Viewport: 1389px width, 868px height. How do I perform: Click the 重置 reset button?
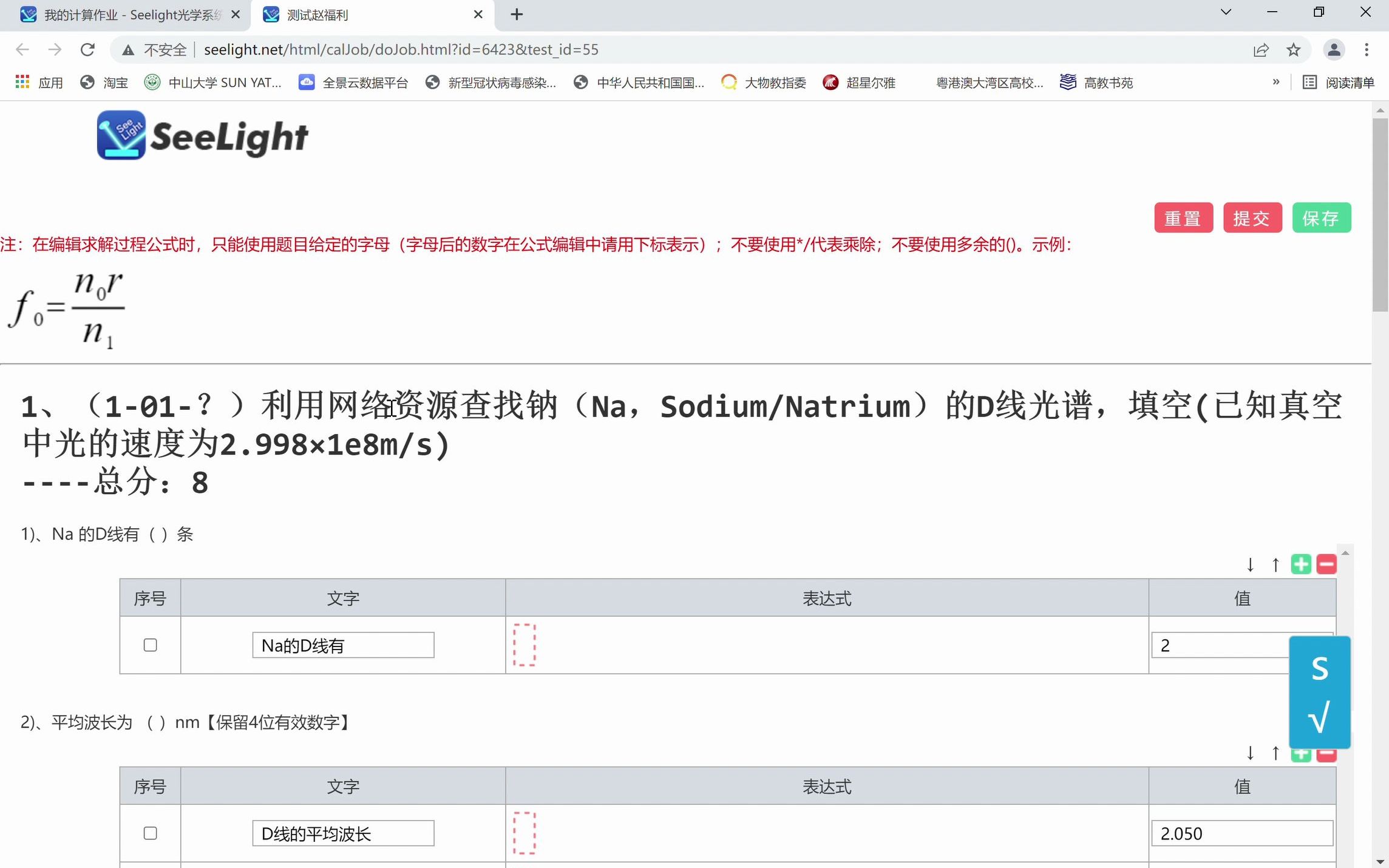[x=1183, y=218]
